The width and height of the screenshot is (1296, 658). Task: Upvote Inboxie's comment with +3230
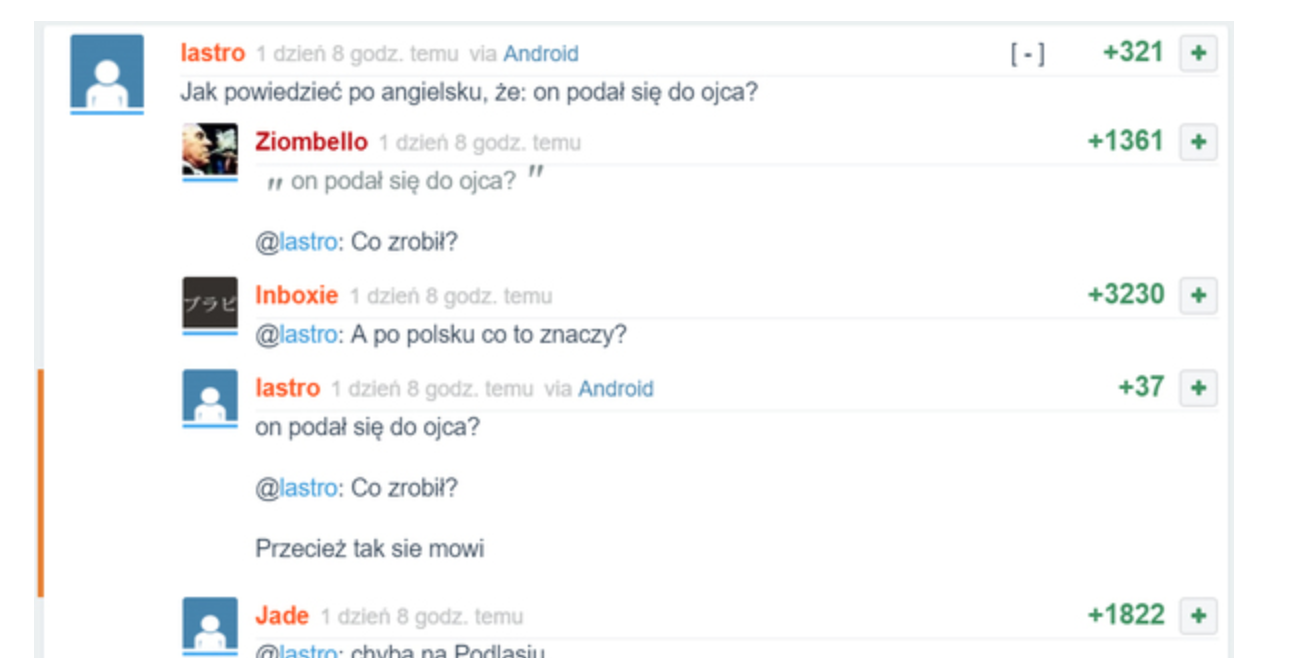coord(1198,295)
